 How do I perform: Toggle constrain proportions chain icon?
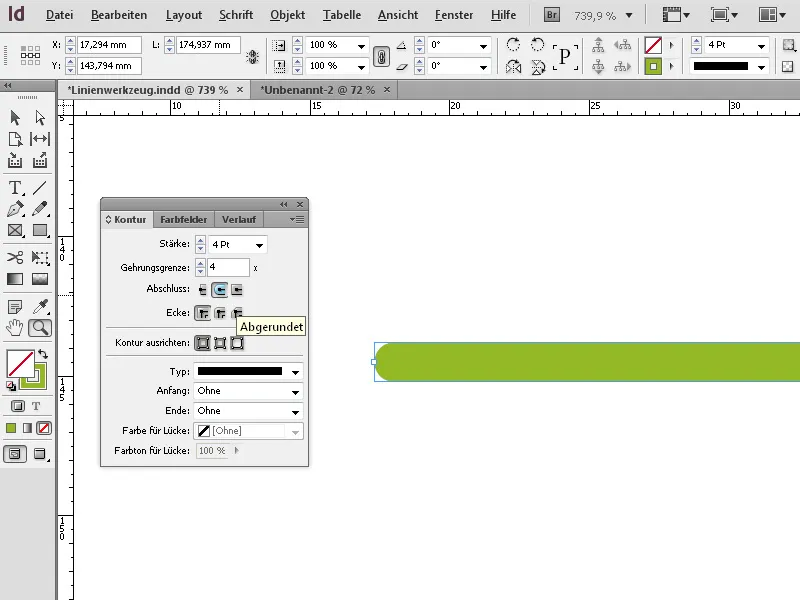coord(381,56)
